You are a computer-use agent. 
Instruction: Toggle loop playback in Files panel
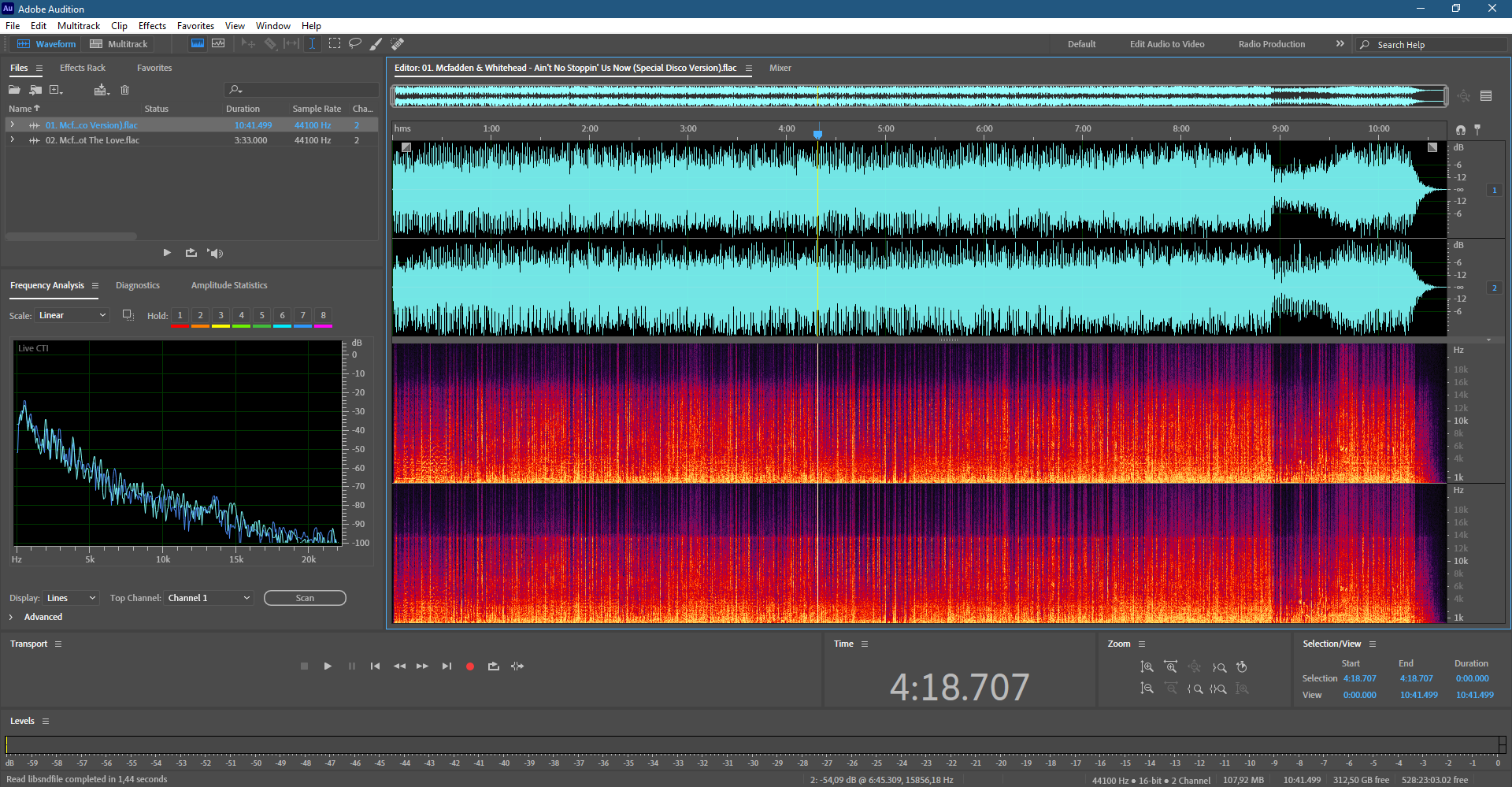[191, 253]
